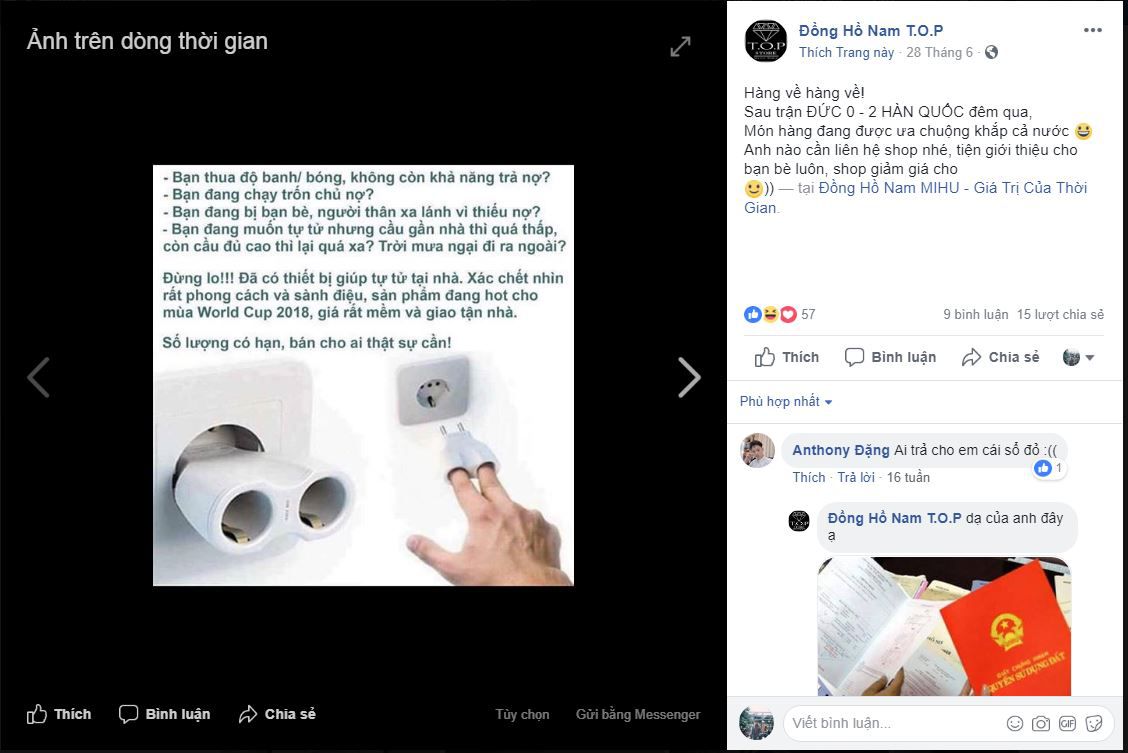This screenshot has height=753, width=1128.
Task: Reply to Anthony Đặng's comment
Action: coord(856,478)
